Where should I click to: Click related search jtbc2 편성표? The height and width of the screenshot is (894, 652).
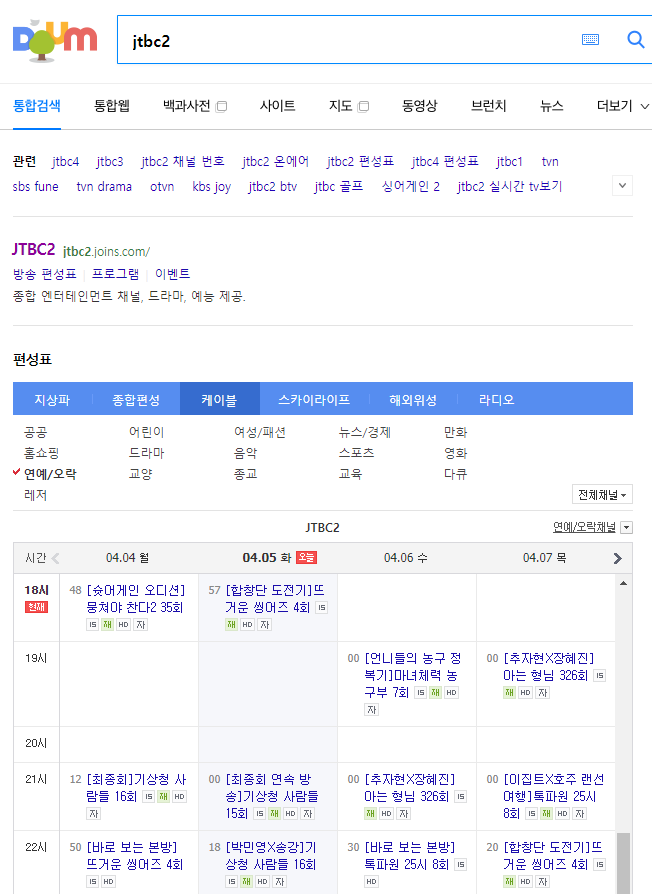coord(360,161)
